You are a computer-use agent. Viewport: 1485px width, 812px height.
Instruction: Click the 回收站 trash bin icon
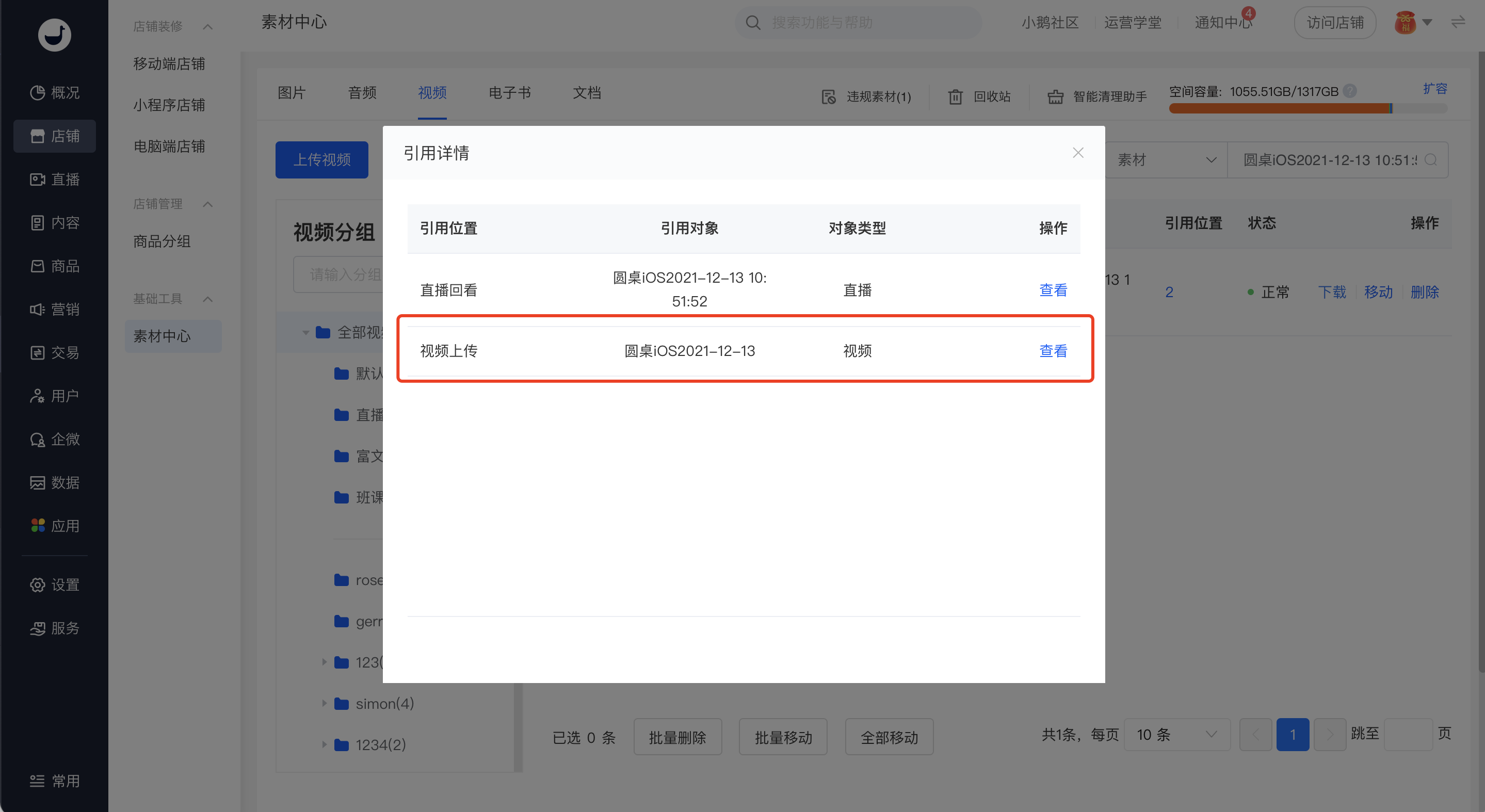click(955, 97)
